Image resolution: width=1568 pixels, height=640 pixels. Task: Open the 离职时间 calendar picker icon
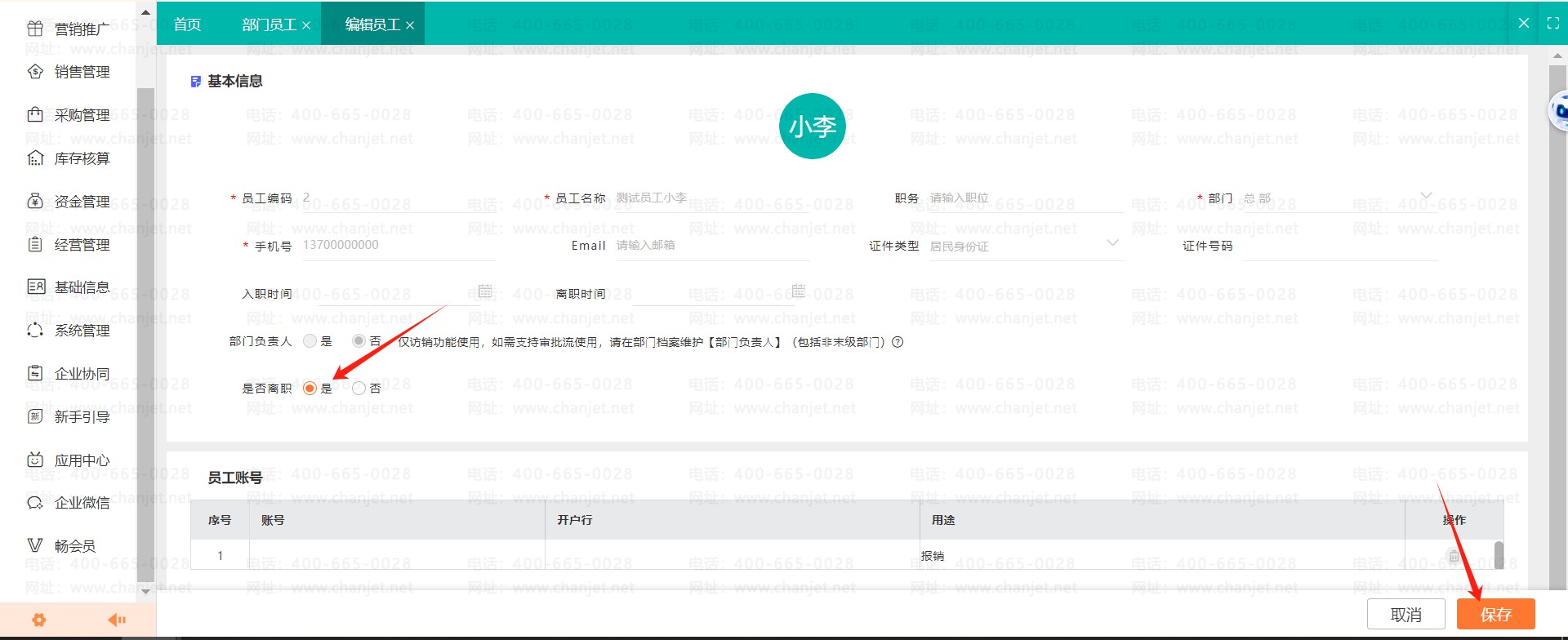pos(799,291)
